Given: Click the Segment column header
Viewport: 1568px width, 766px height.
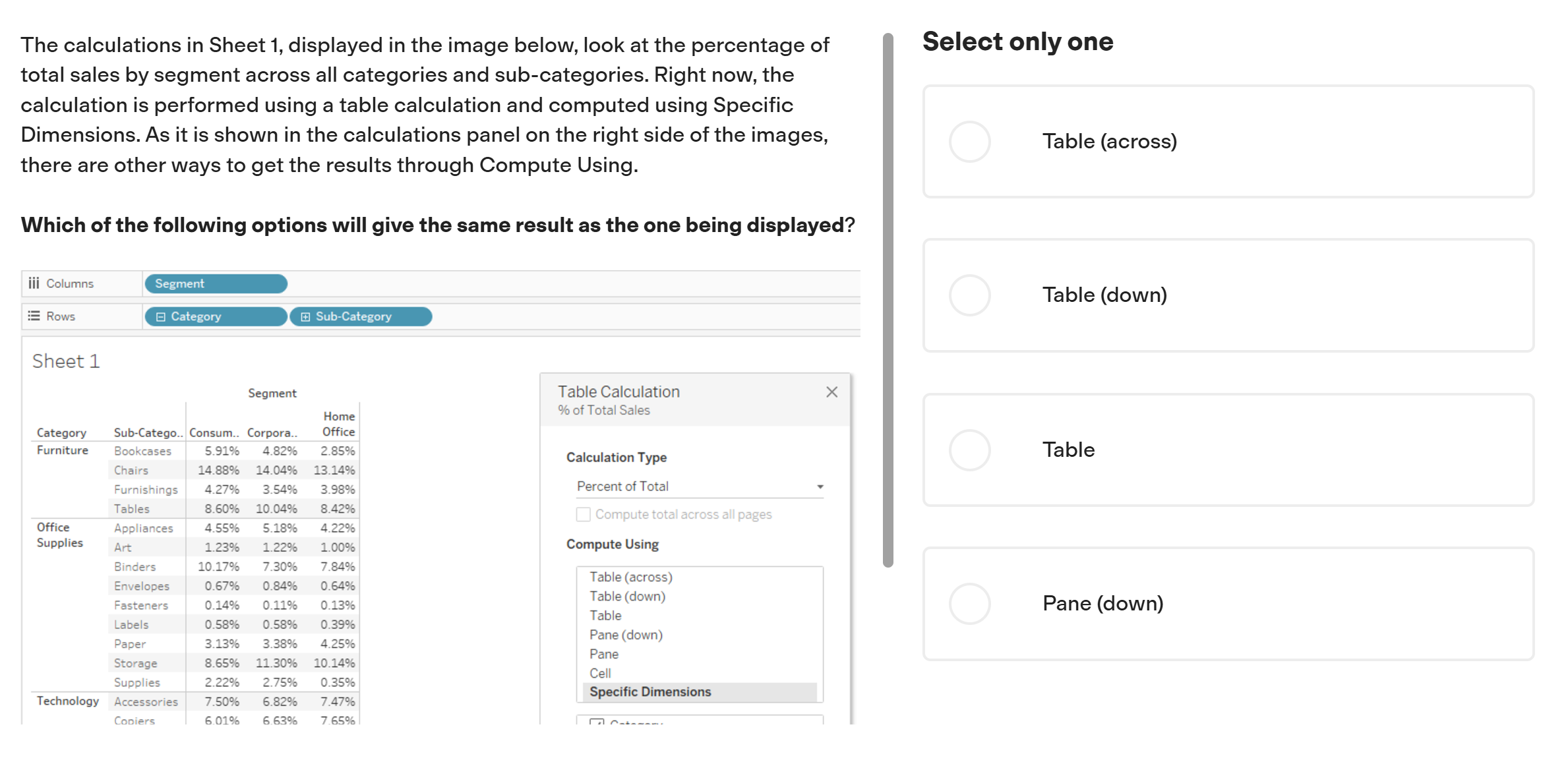Looking at the screenshot, I should 272,393.
